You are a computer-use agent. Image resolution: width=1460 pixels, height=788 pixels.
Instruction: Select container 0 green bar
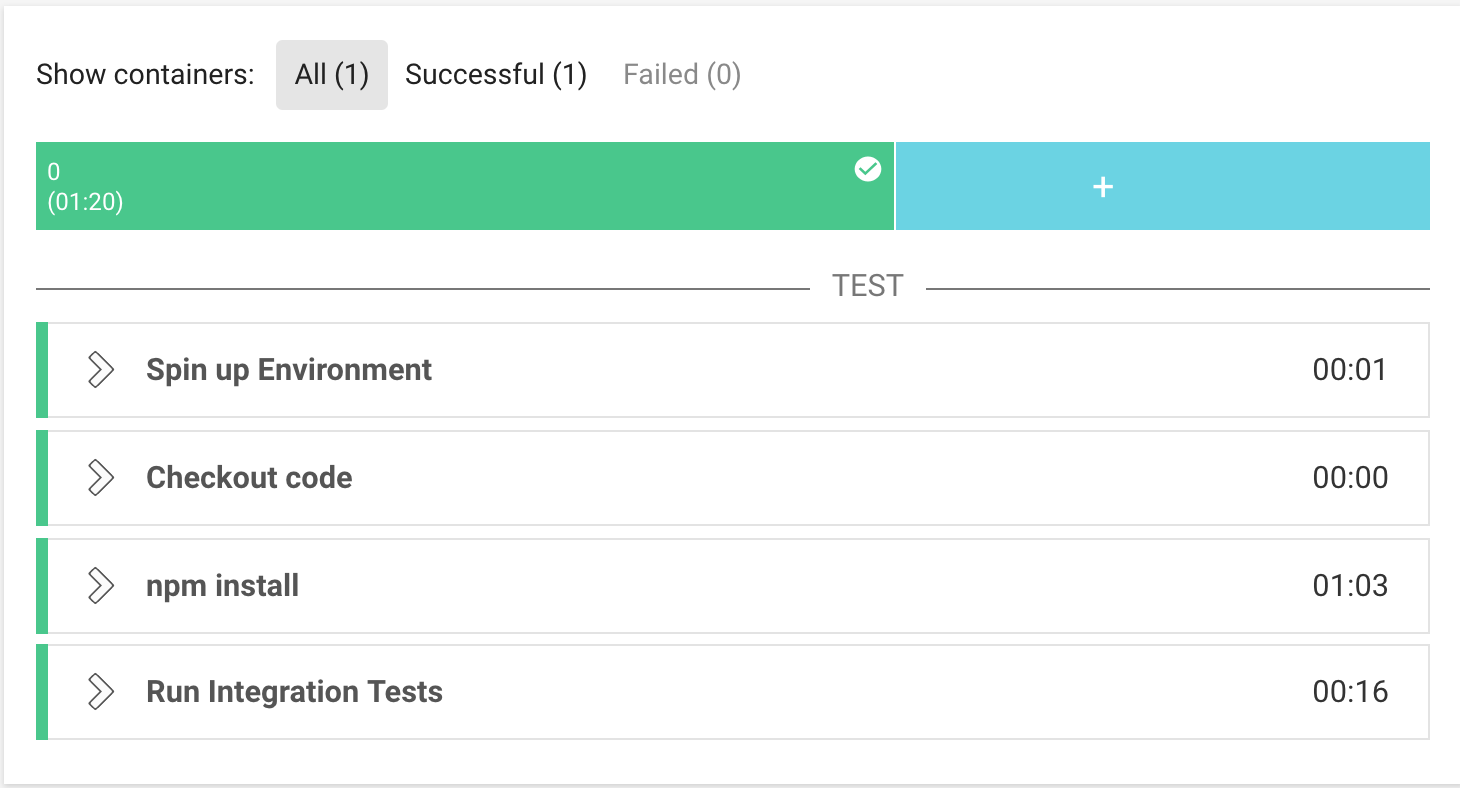[465, 186]
